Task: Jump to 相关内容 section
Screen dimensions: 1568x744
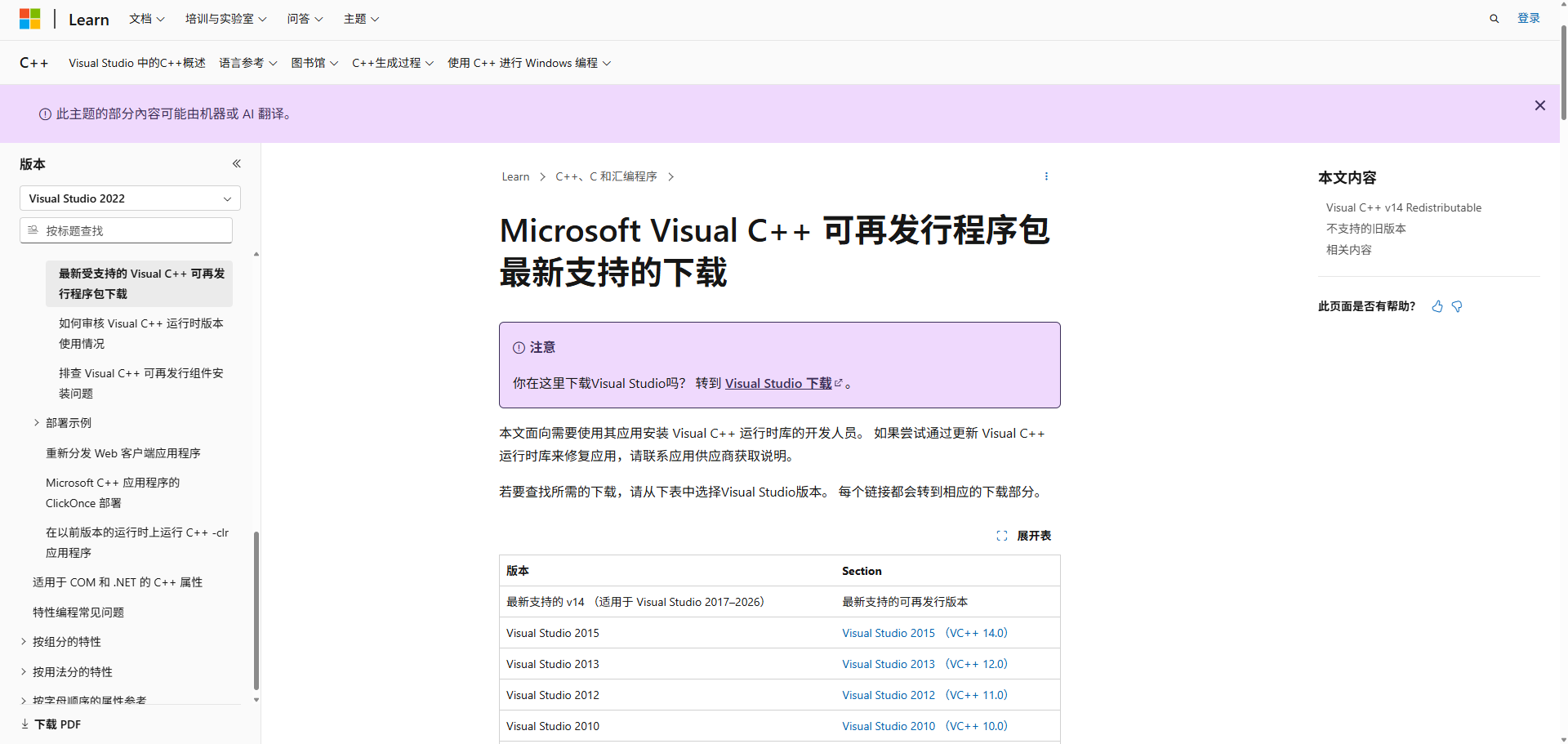Action: pyautogui.click(x=1348, y=250)
